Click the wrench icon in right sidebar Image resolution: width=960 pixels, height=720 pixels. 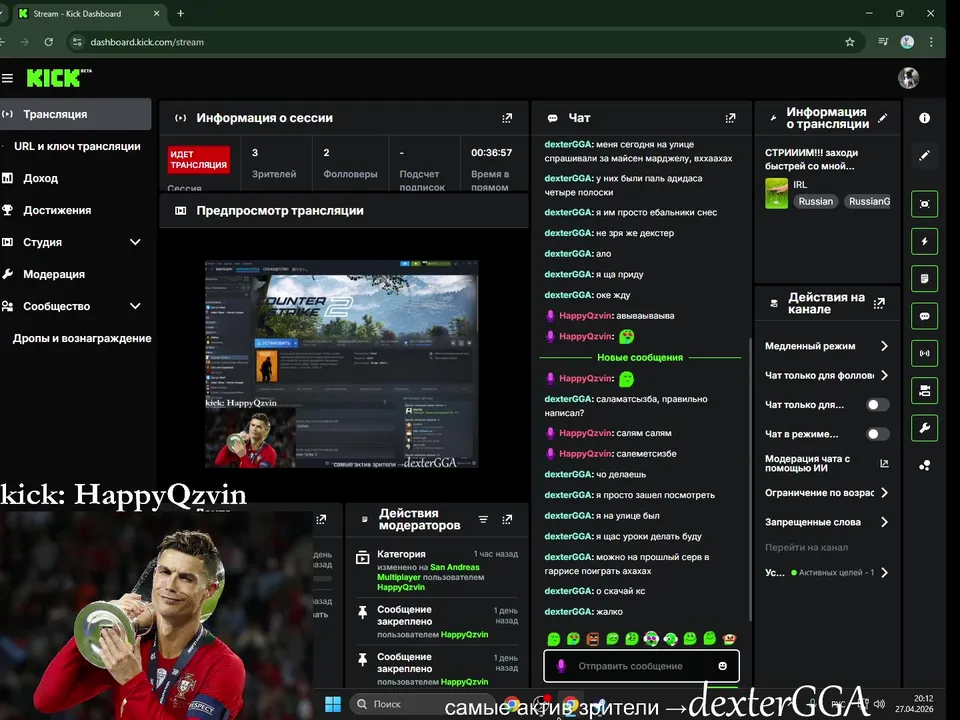[924, 428]
